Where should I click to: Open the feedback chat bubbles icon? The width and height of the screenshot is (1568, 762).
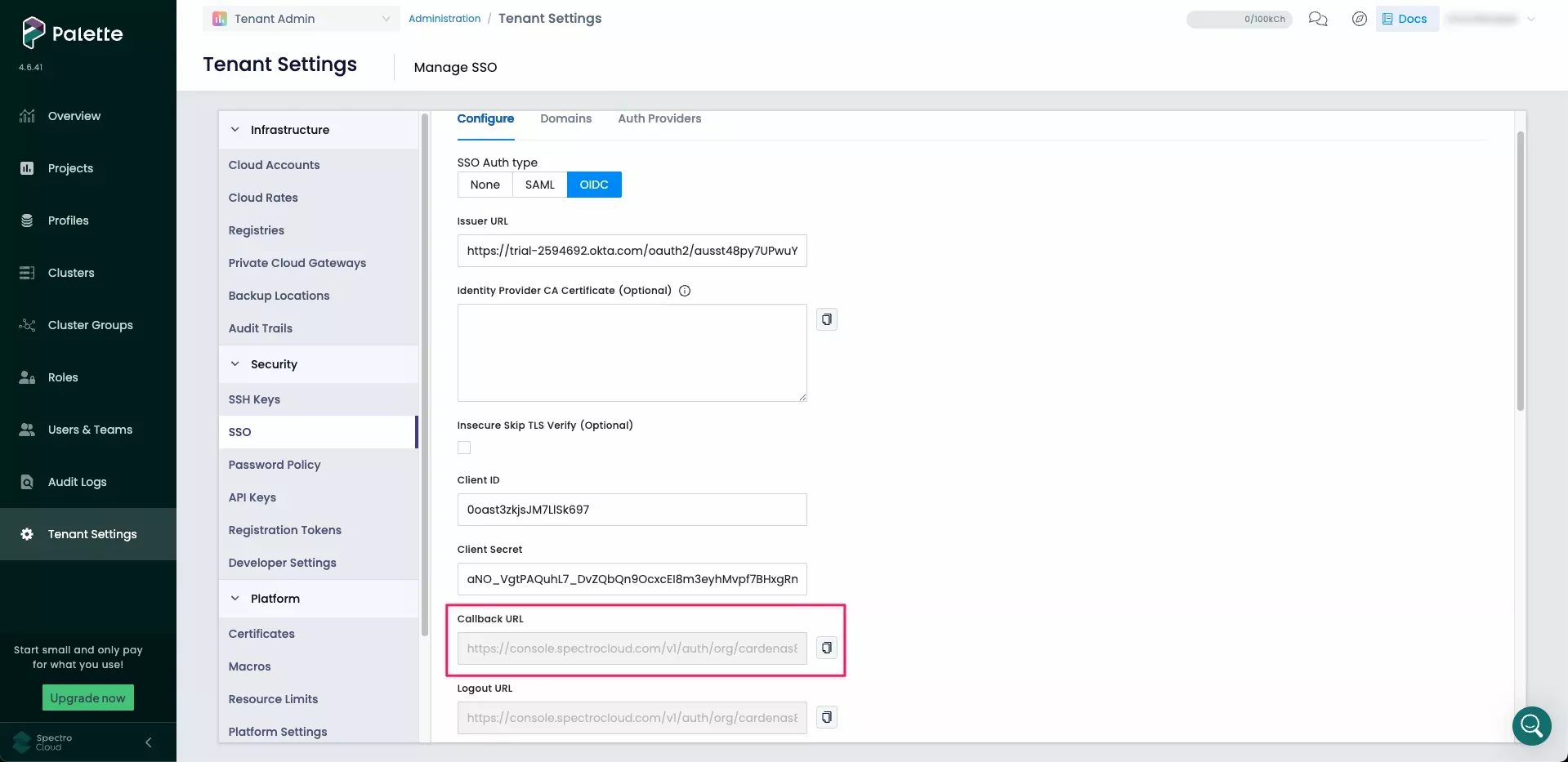[x=1317, y=19]
